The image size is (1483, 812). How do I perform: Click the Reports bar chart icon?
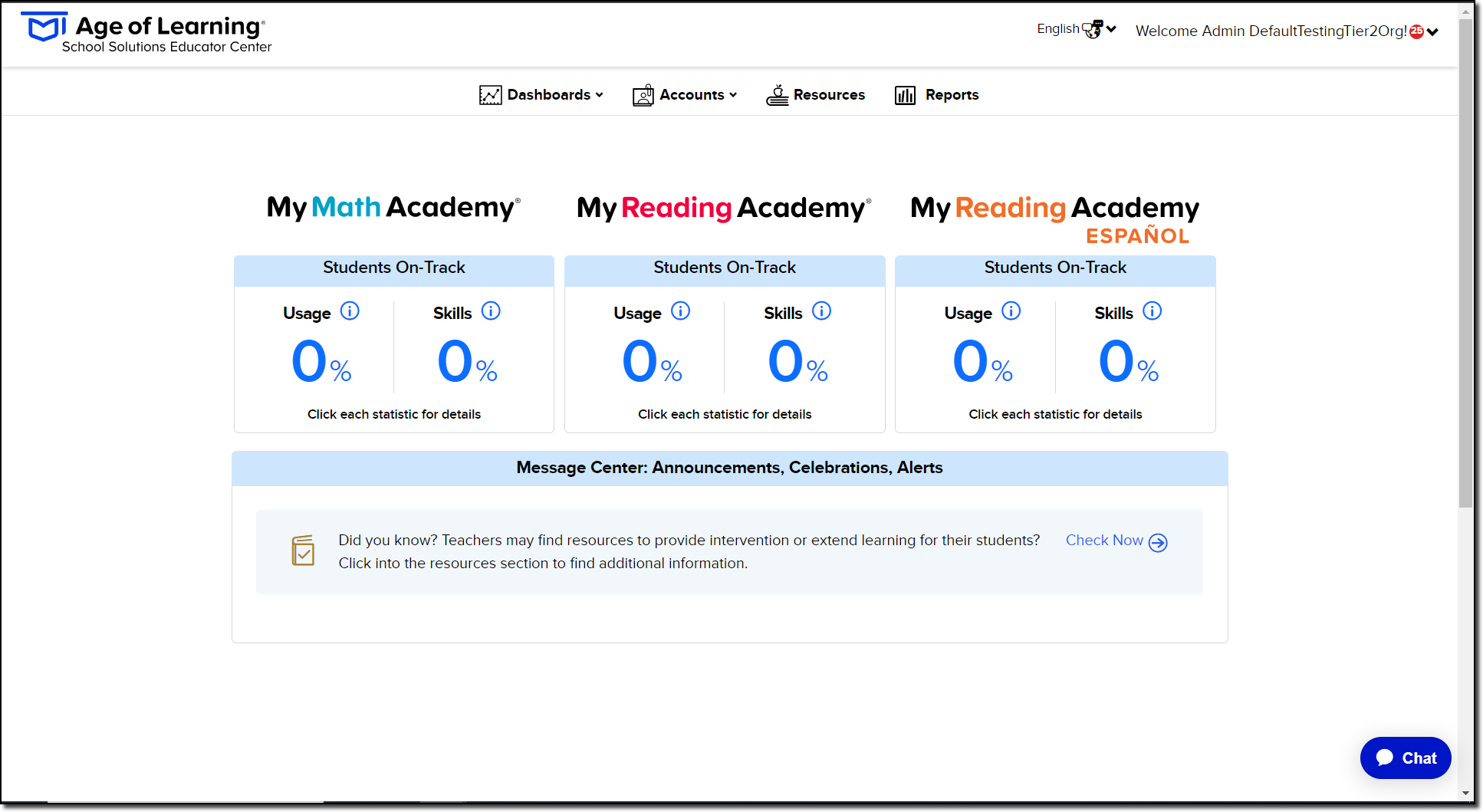pyautogui.click(x=905, y=95)
